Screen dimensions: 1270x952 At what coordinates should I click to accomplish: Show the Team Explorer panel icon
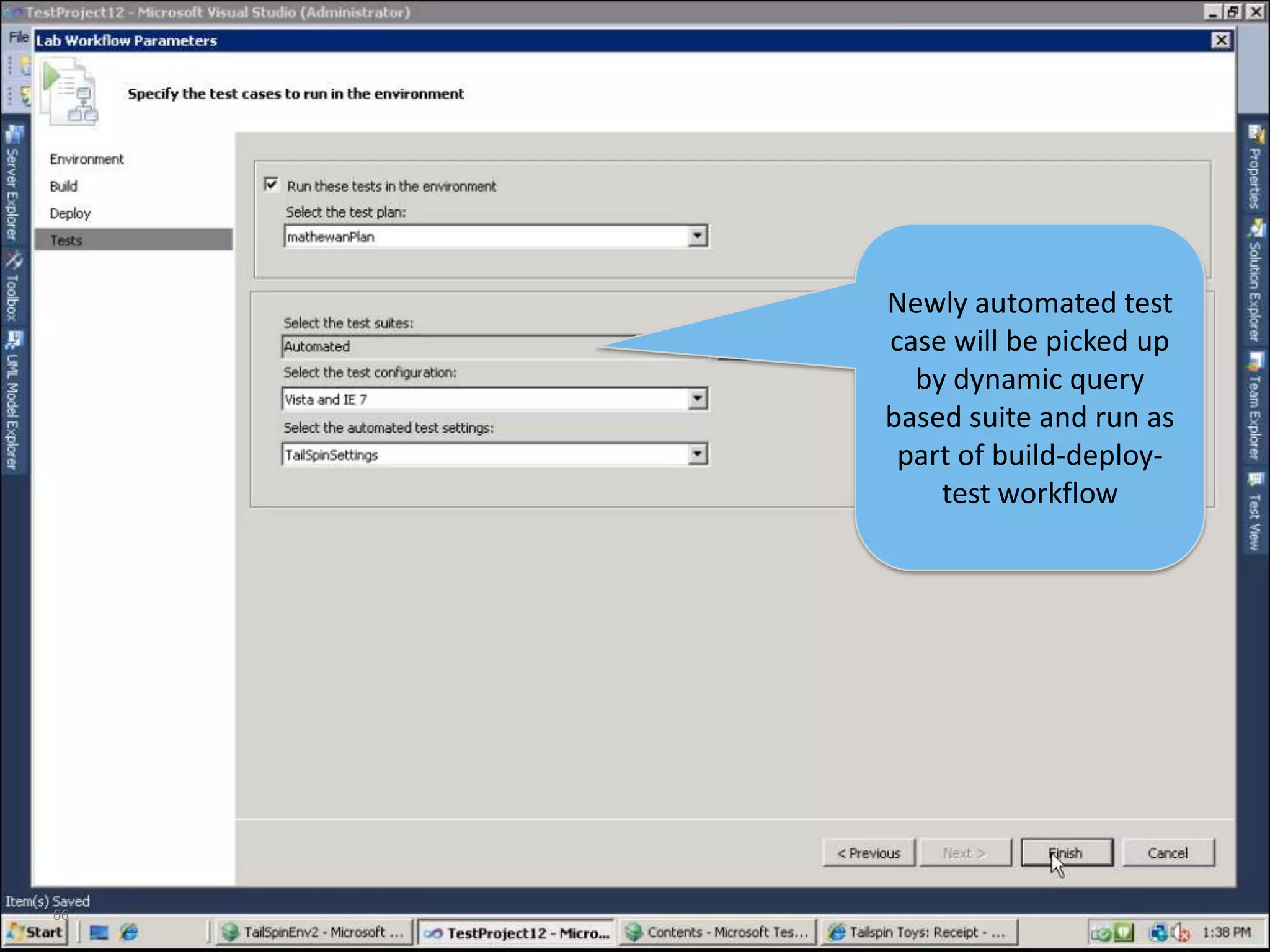1255,361
